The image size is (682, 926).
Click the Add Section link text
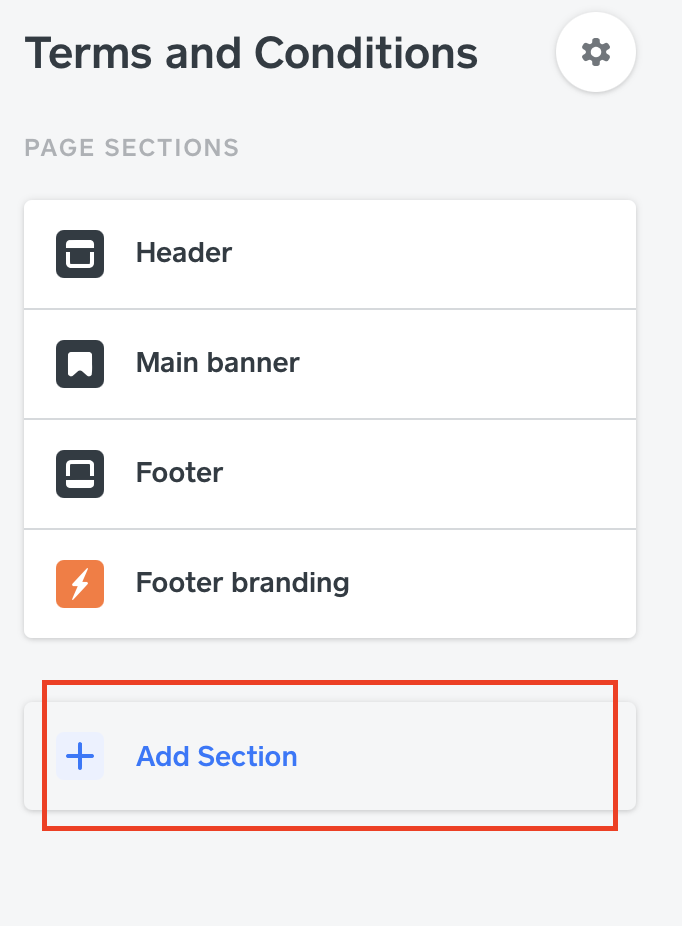click(x=216, y=756)
